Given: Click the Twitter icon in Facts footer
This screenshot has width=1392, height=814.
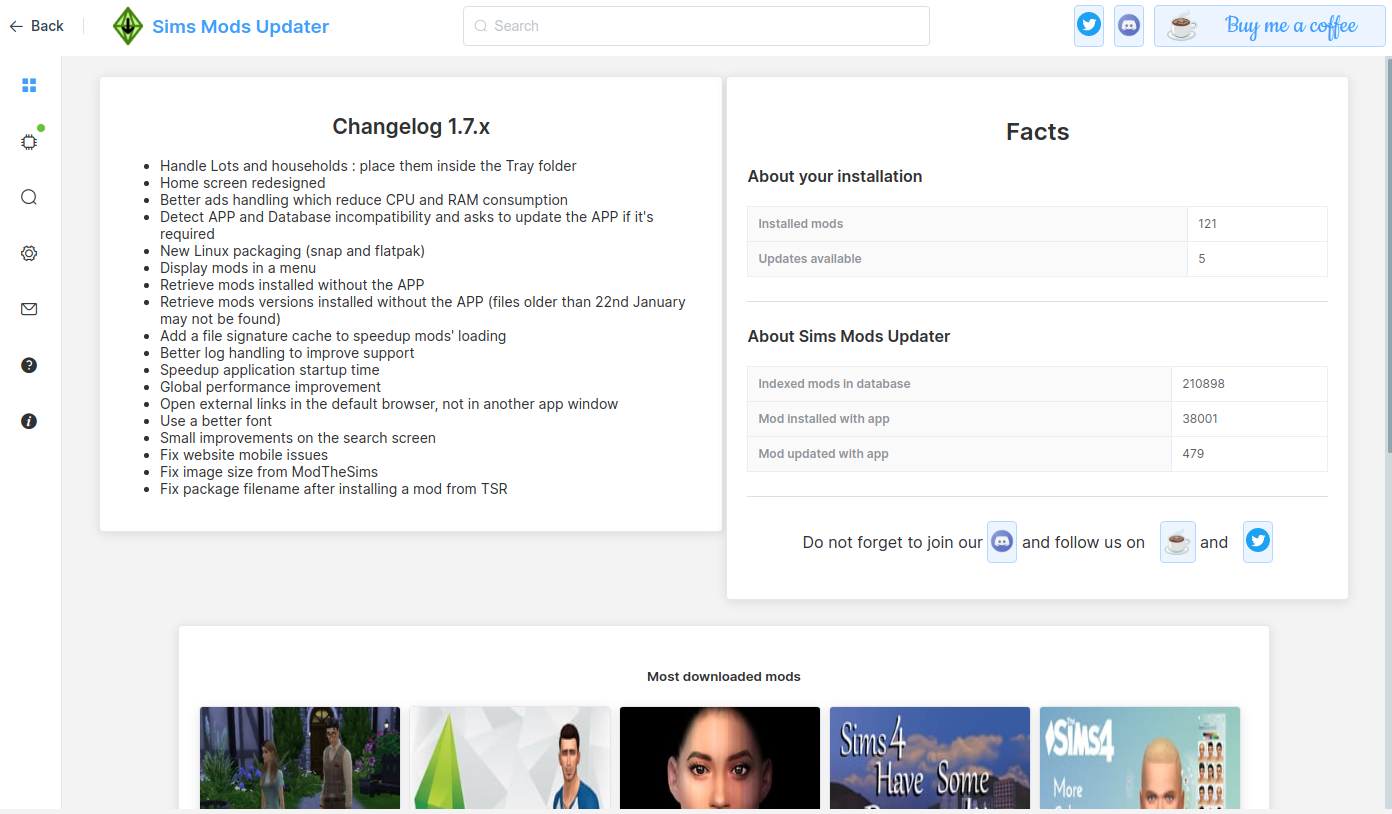Looking at the screenshot, I should pyautogui.click(x=1258, y=542).
